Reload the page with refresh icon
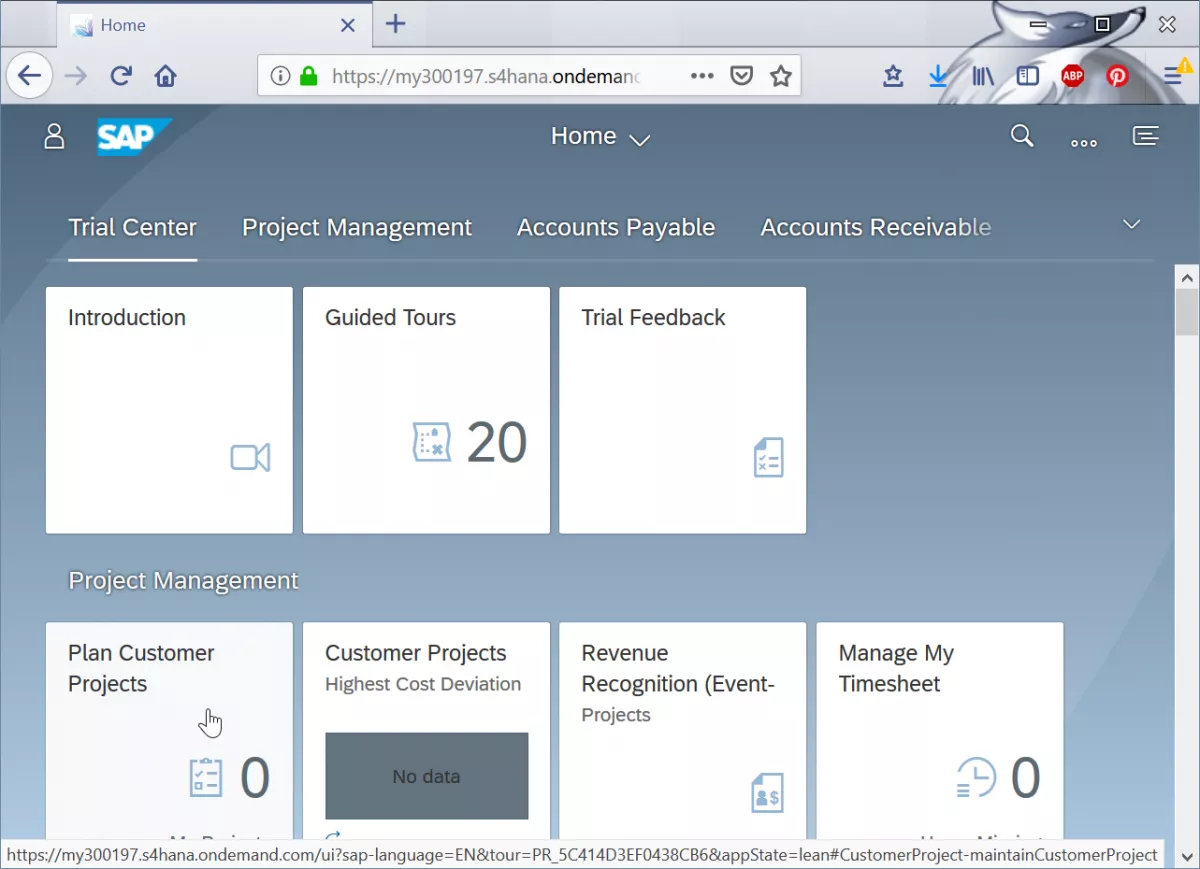The width and height of the screenshot is (1200, 869). tap(121, 76)
